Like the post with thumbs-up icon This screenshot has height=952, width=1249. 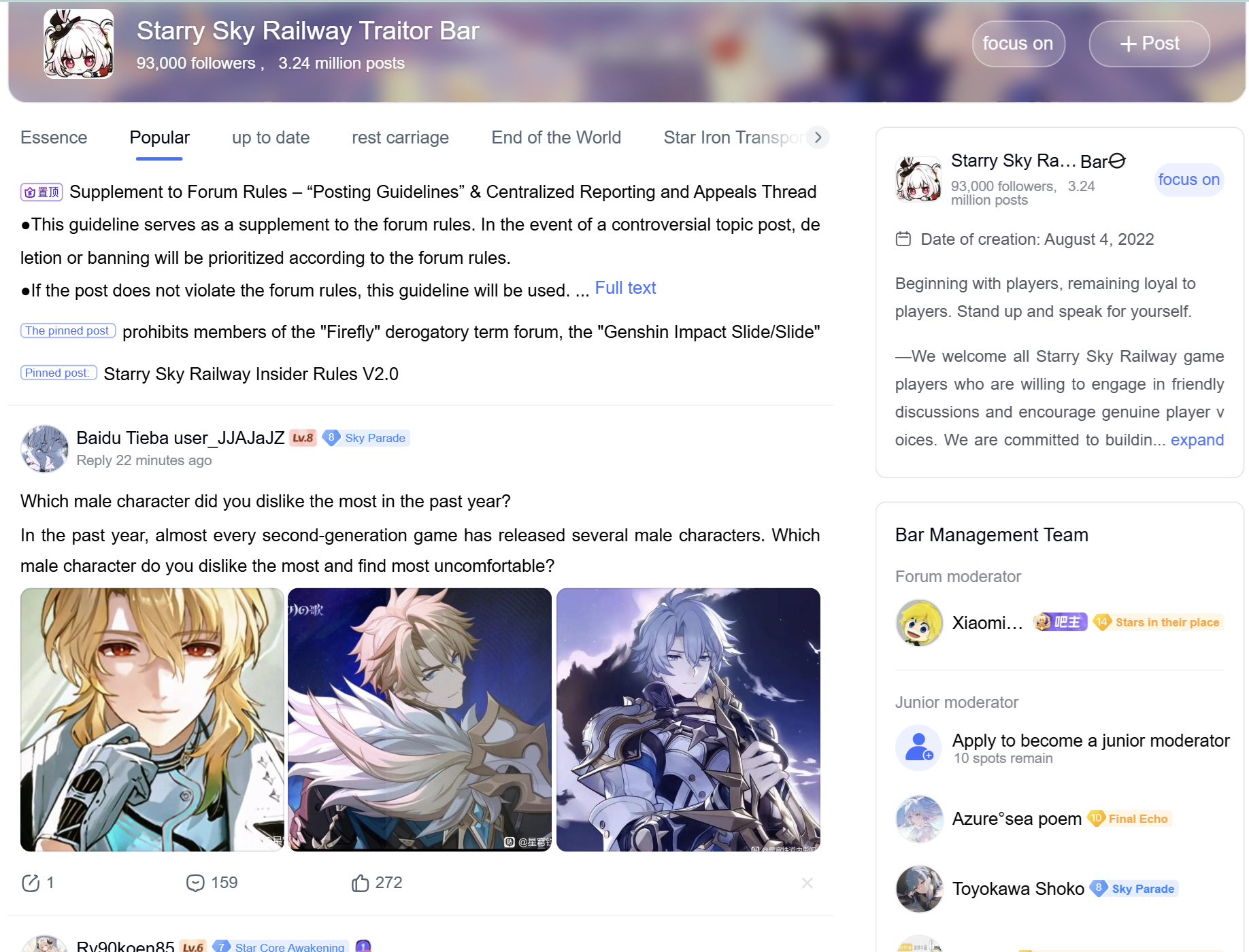[x=360, y=883]
